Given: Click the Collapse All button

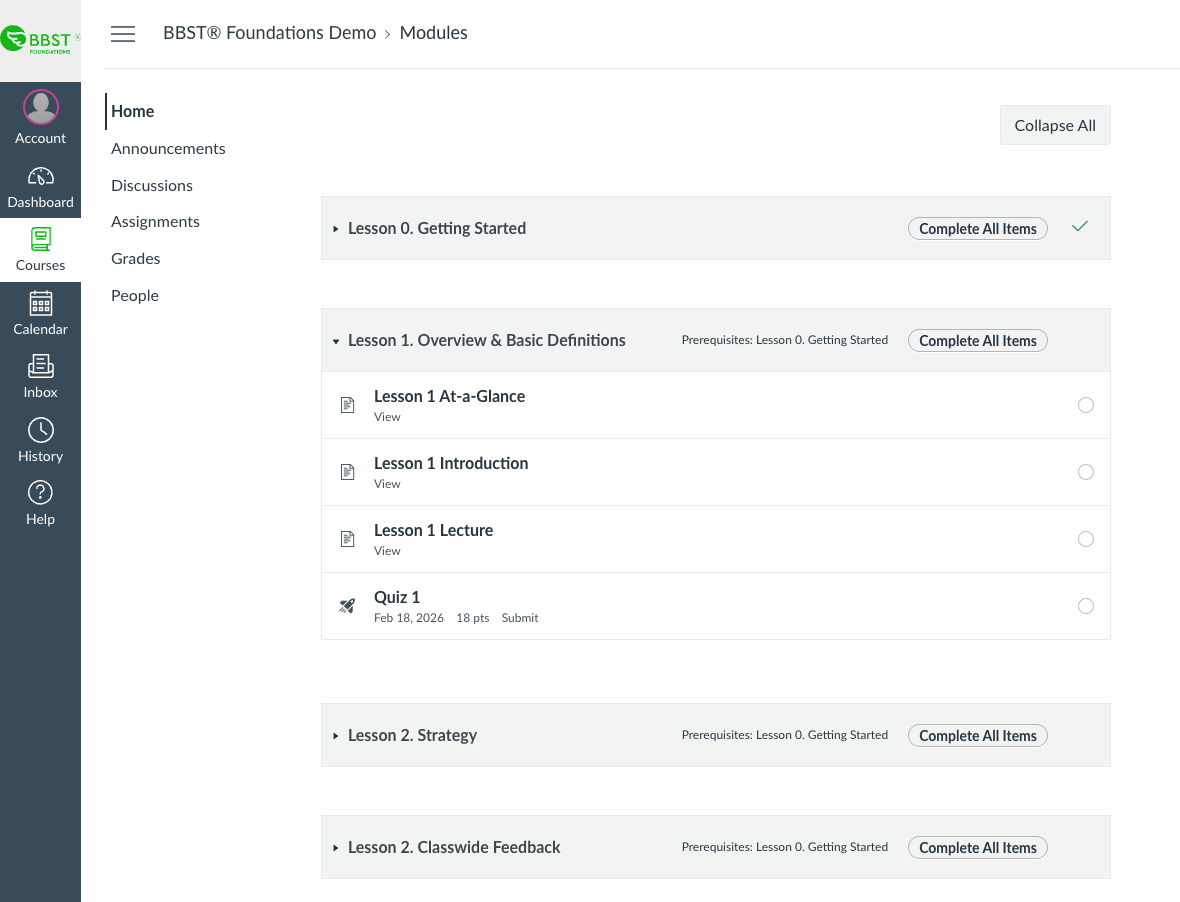Looking at the screenshot, I should (x=1055, y=124).
